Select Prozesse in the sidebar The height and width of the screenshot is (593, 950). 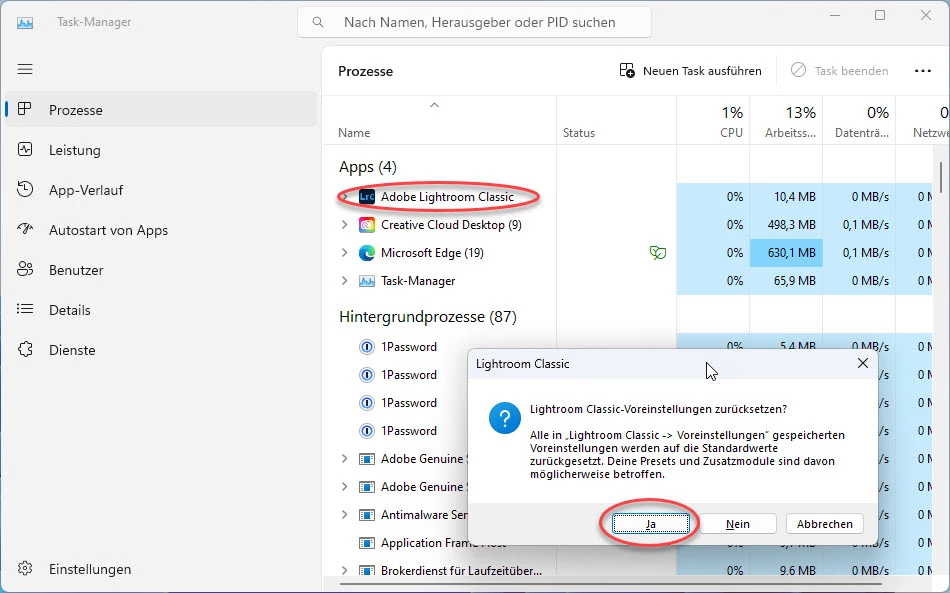coord(161,110)
